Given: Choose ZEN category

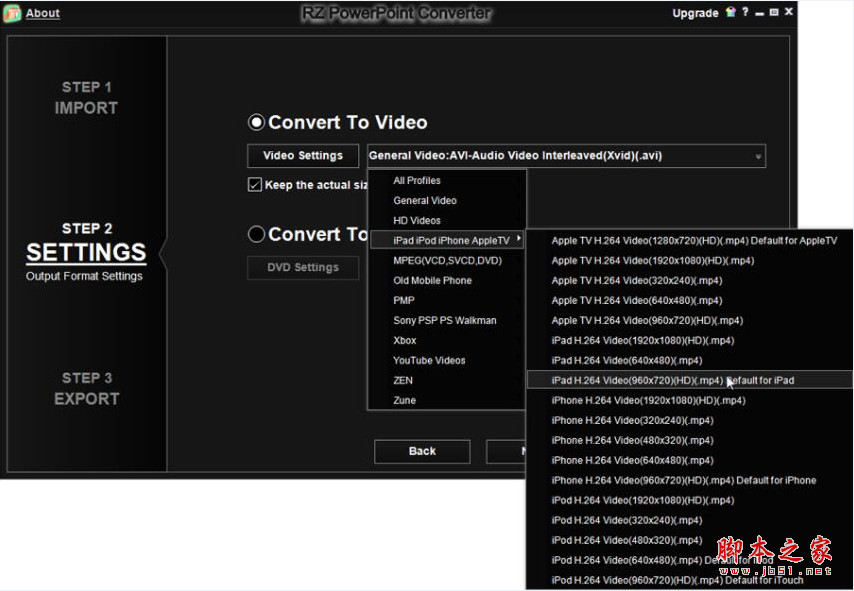Looking at the screenshot, I should 447,380.
